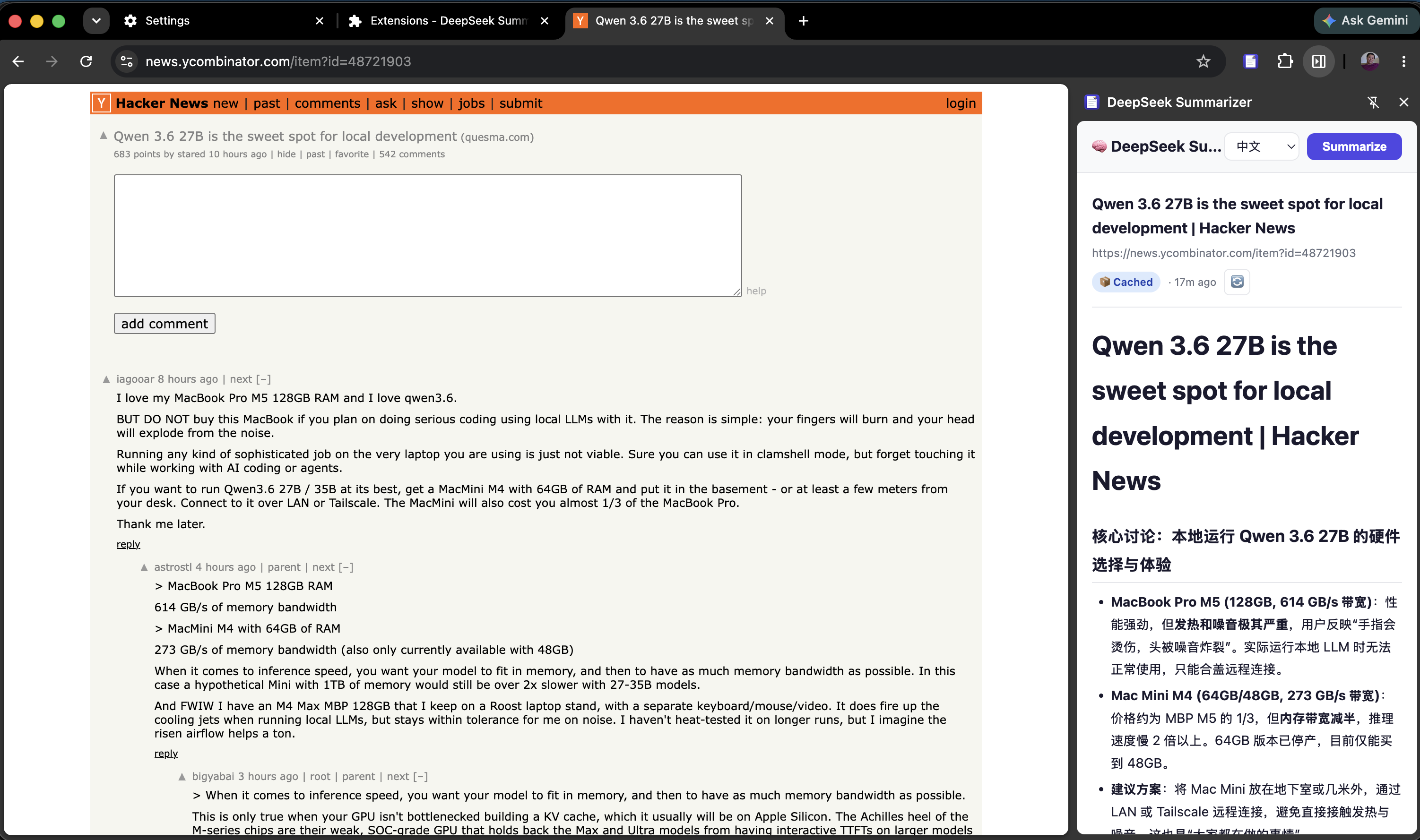Open the formatting help link

(756, 291)
